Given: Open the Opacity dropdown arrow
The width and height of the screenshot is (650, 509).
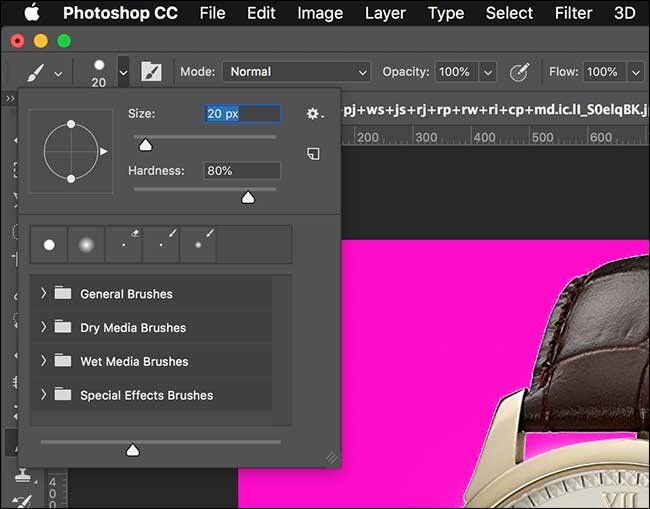Looking at the screenshot, I should click(488, 73).
